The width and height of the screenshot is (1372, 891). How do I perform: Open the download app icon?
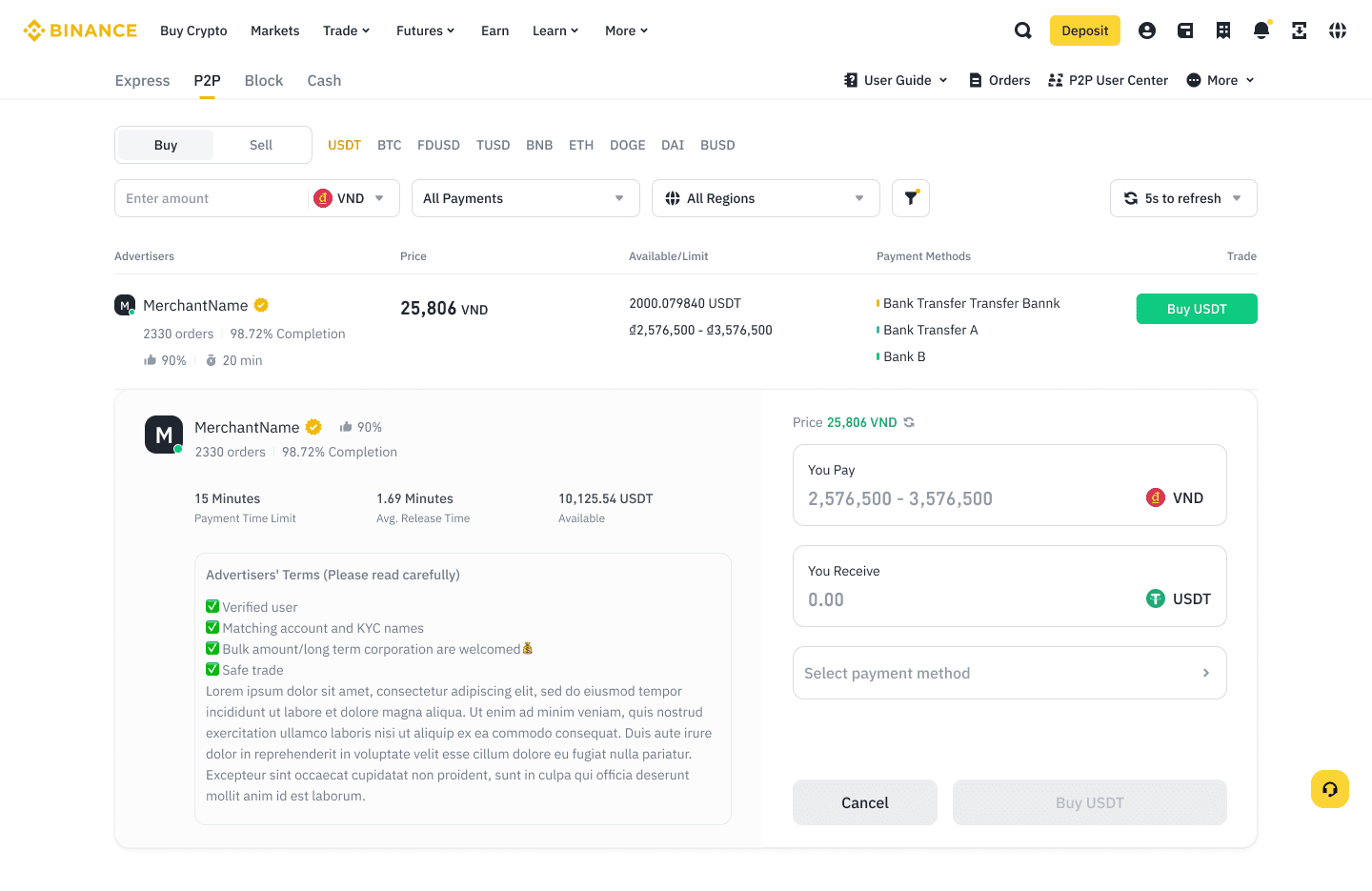point(1300,30)
